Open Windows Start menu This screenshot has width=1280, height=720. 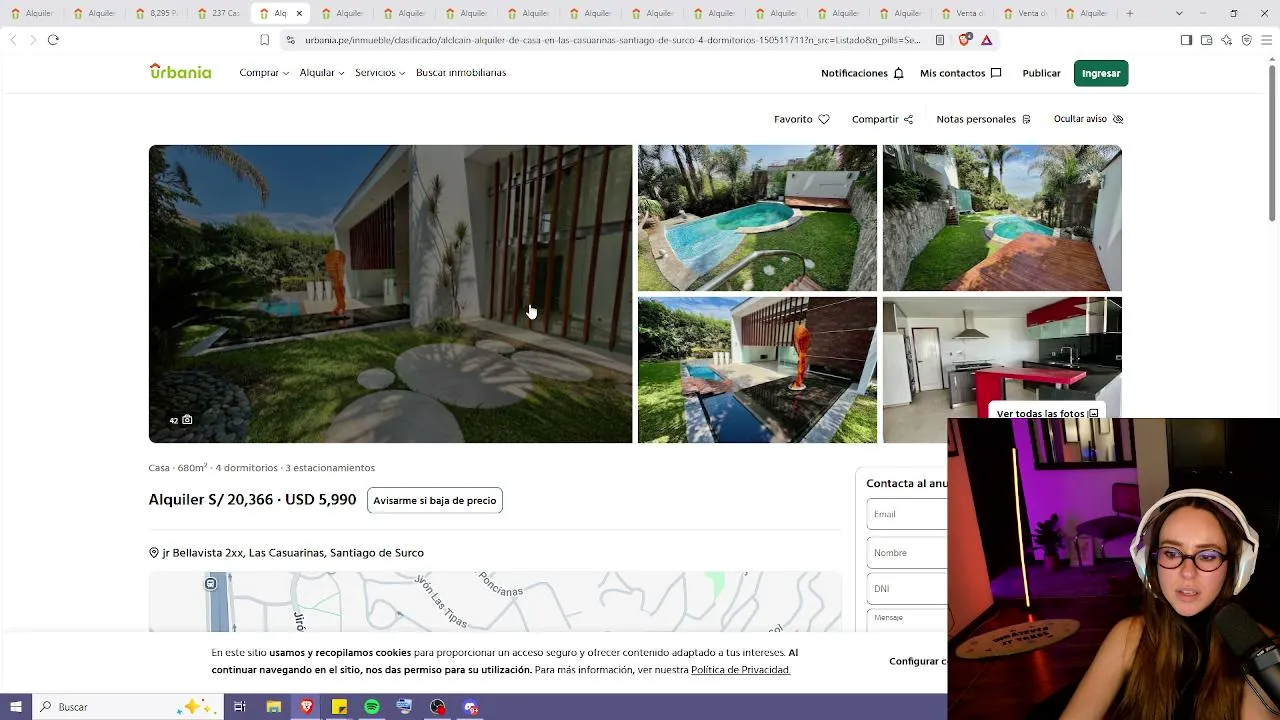pyautogui.click(x=15, y=707)
